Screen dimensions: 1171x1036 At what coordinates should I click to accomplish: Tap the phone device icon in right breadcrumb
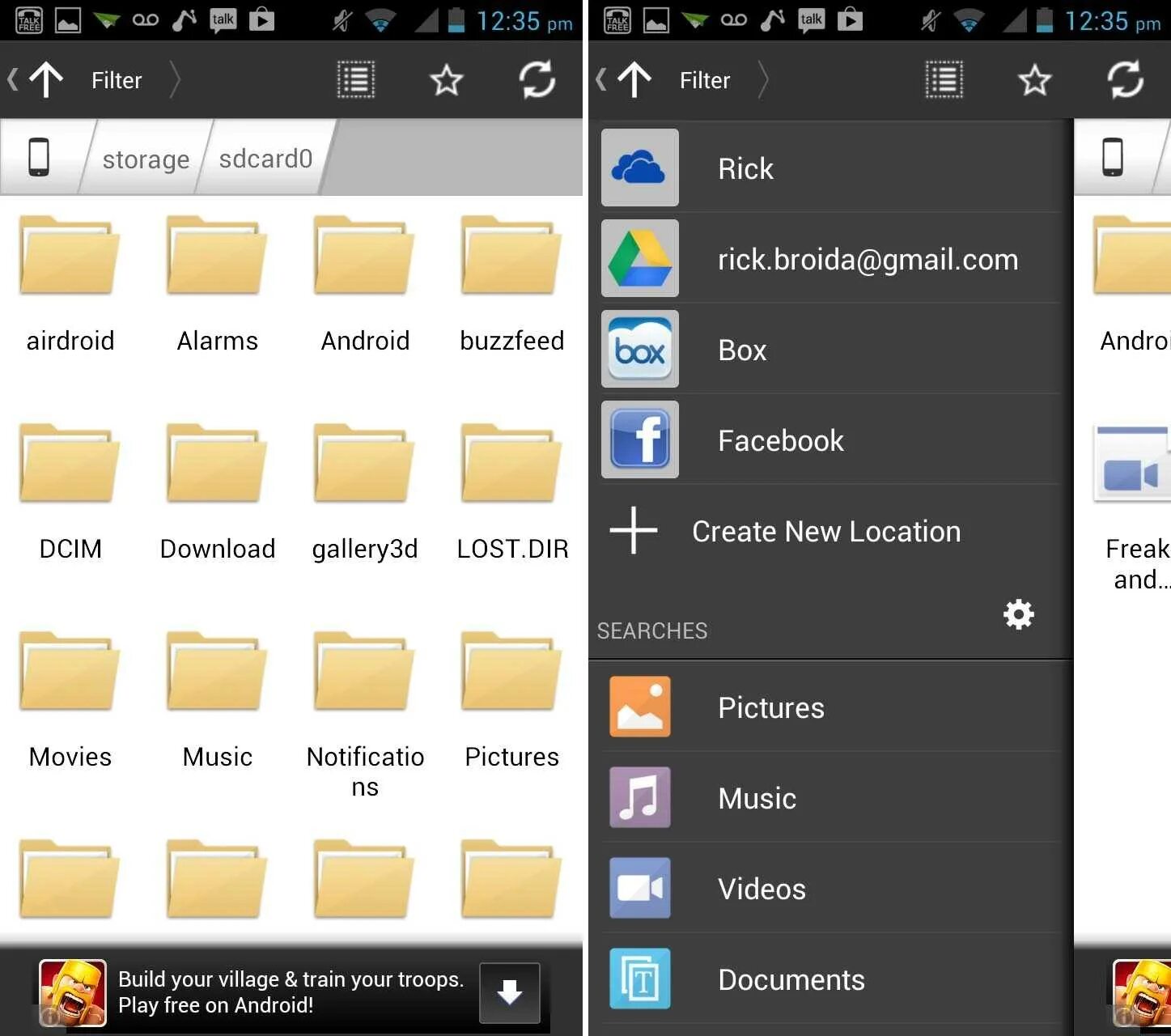coord(1113,157)
